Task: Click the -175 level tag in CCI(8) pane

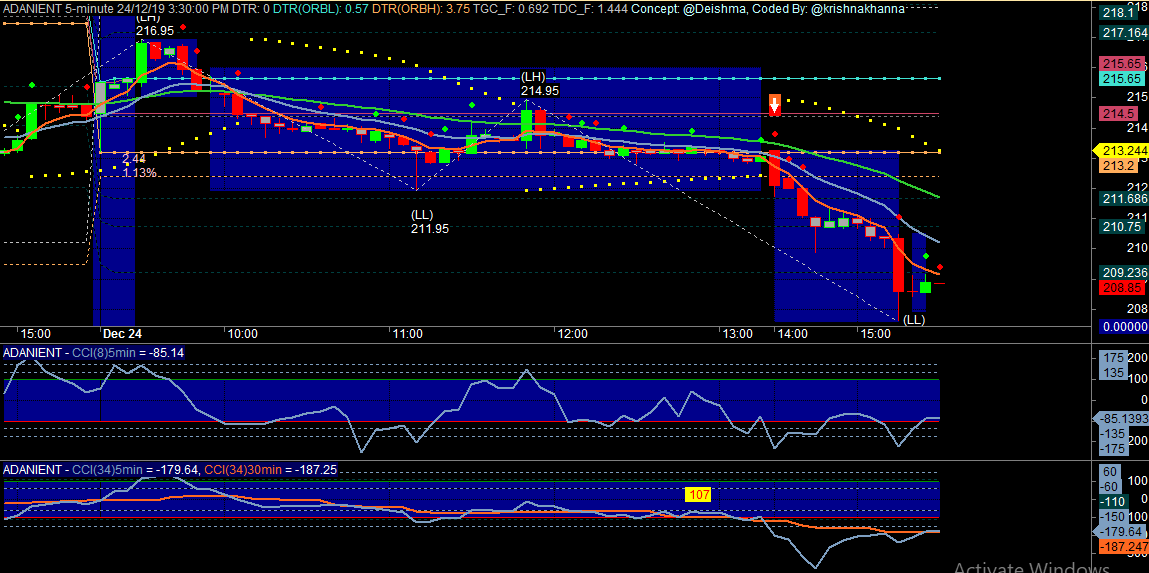Action: [x=1113, y=448]
